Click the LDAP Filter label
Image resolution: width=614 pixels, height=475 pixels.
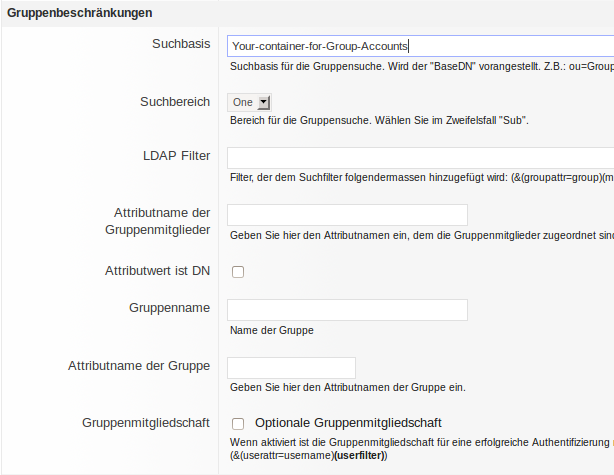click(x=176, y=158)
